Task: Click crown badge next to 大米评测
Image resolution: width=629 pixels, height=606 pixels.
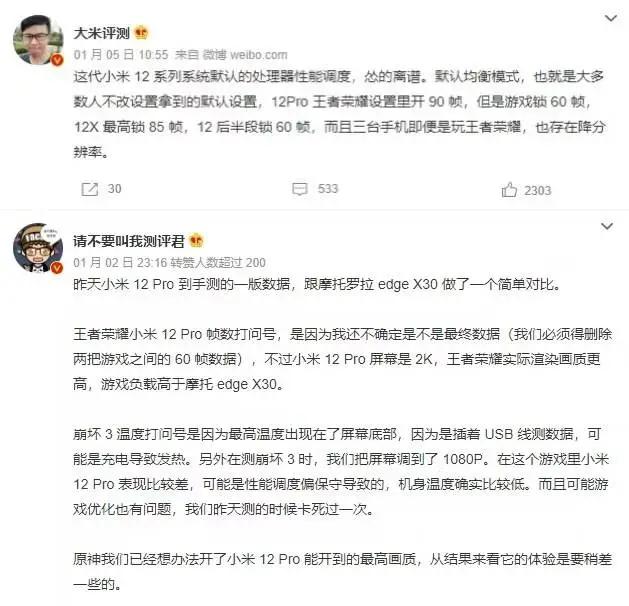Action: 141,32
